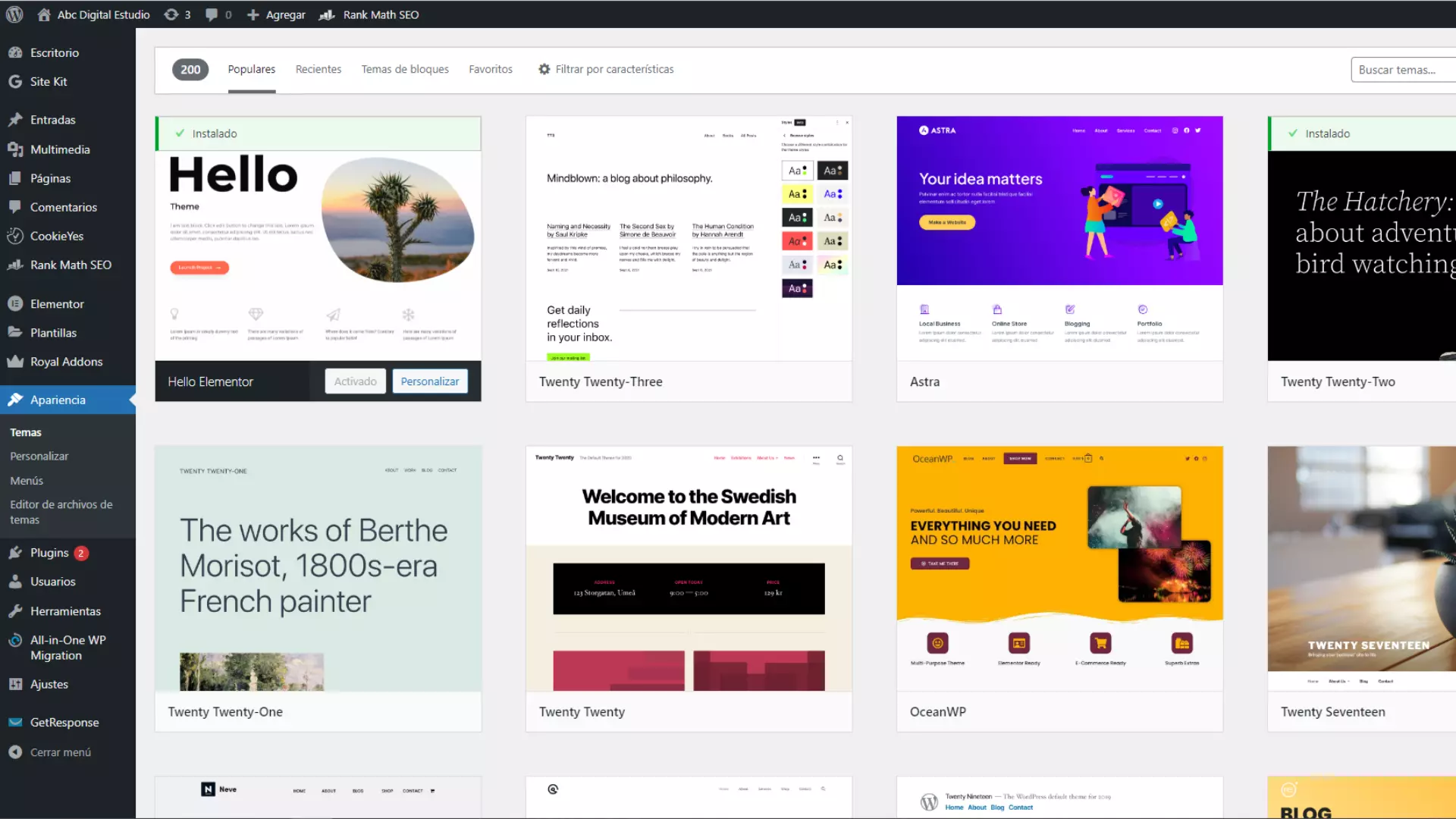Open the Temas de bloques tab

(405, 69)
